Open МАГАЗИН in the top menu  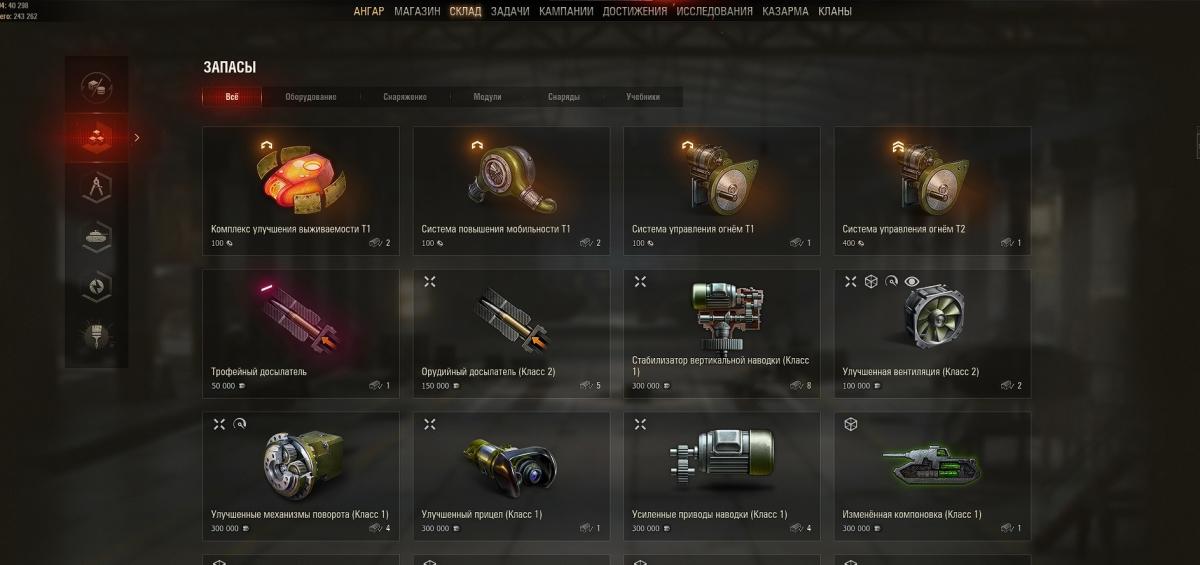click(417, 12)
